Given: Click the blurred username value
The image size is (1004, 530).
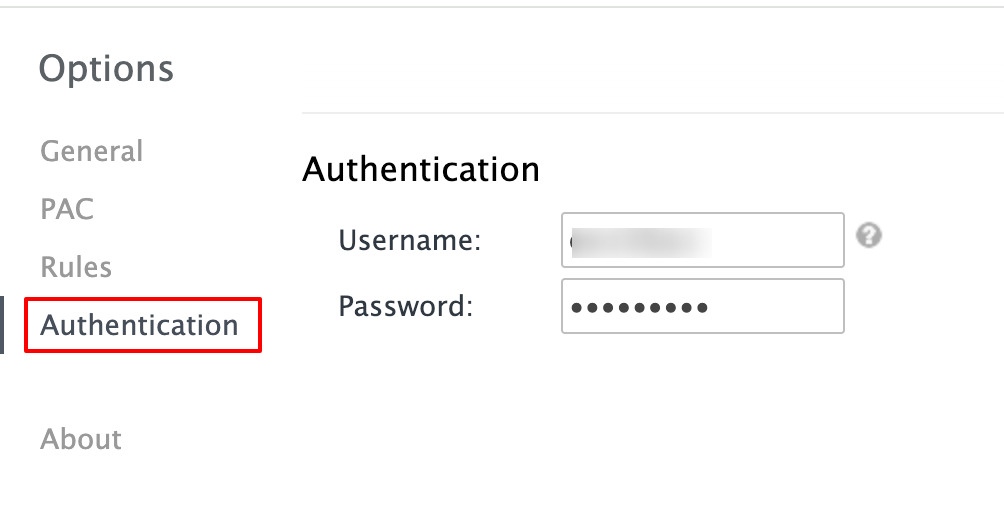Looking at the screenshot, I should (x=640, y=241).
